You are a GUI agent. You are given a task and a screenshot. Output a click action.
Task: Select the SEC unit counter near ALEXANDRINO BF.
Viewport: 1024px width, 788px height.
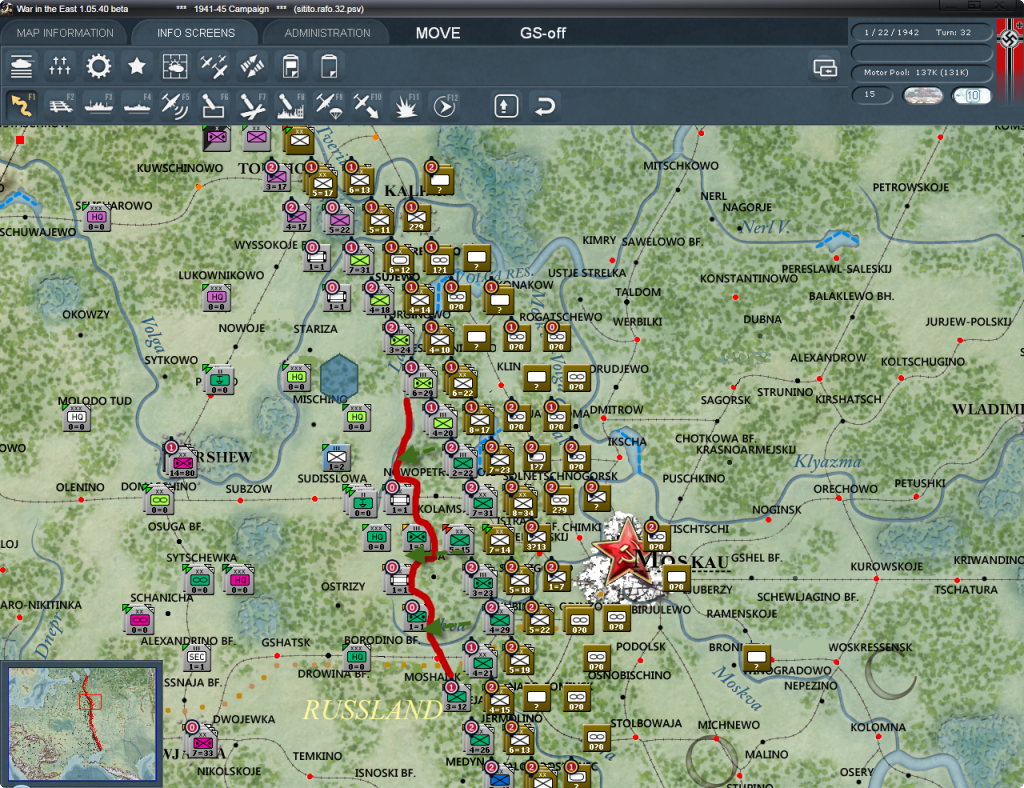point(197,658)
